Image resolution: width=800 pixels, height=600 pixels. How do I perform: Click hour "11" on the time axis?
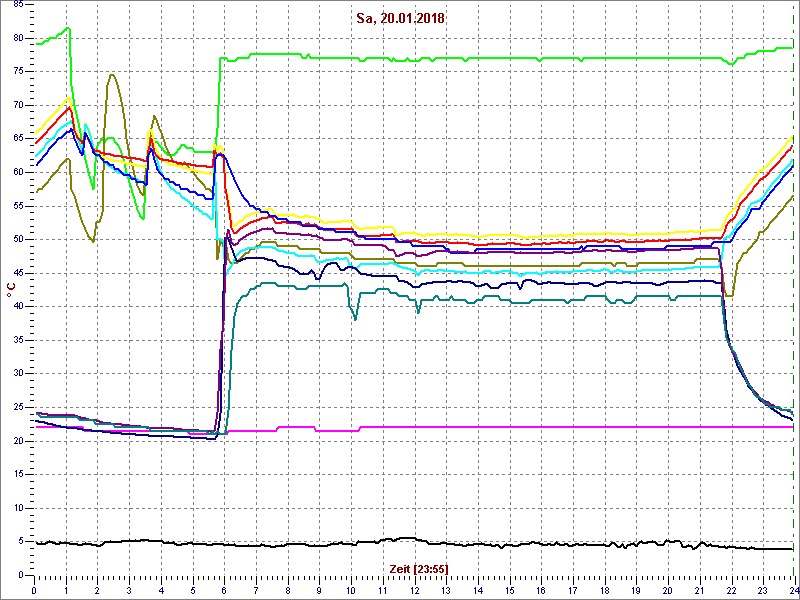coord(383,590)
